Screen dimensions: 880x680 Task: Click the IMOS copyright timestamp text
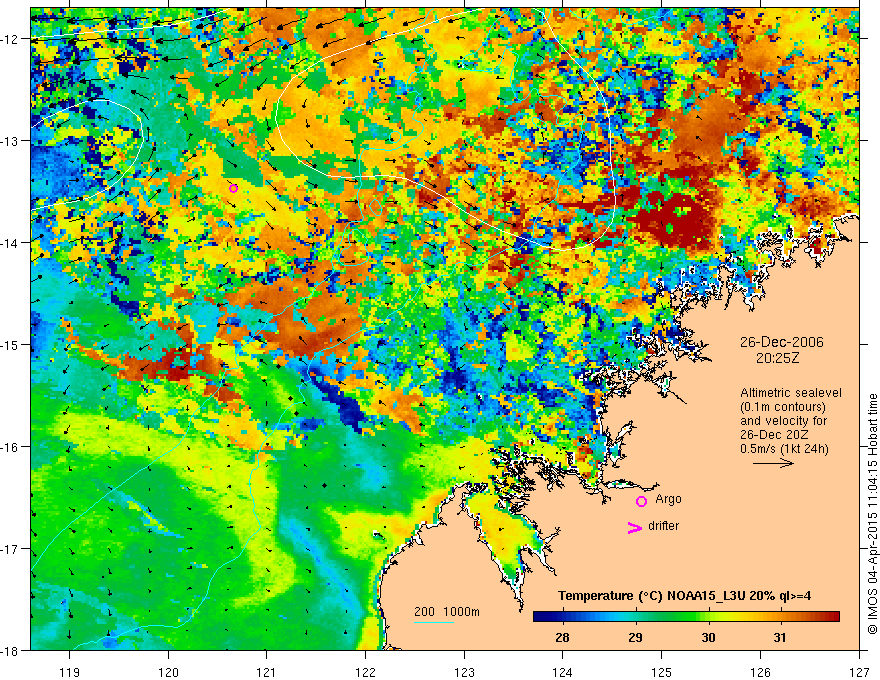[872, 515]
